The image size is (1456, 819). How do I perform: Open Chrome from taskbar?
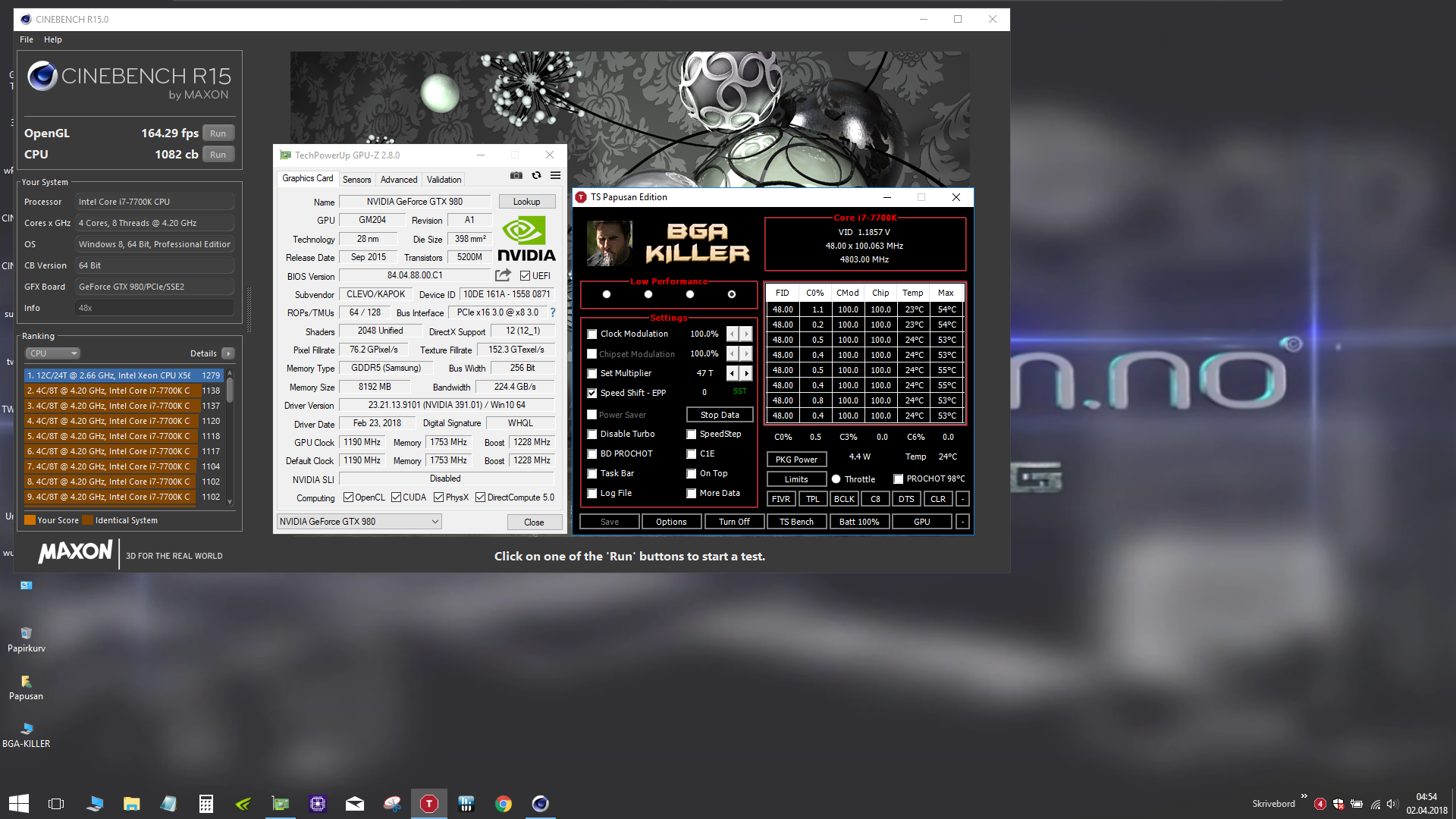pyautogui.click(x=504, y=803)
